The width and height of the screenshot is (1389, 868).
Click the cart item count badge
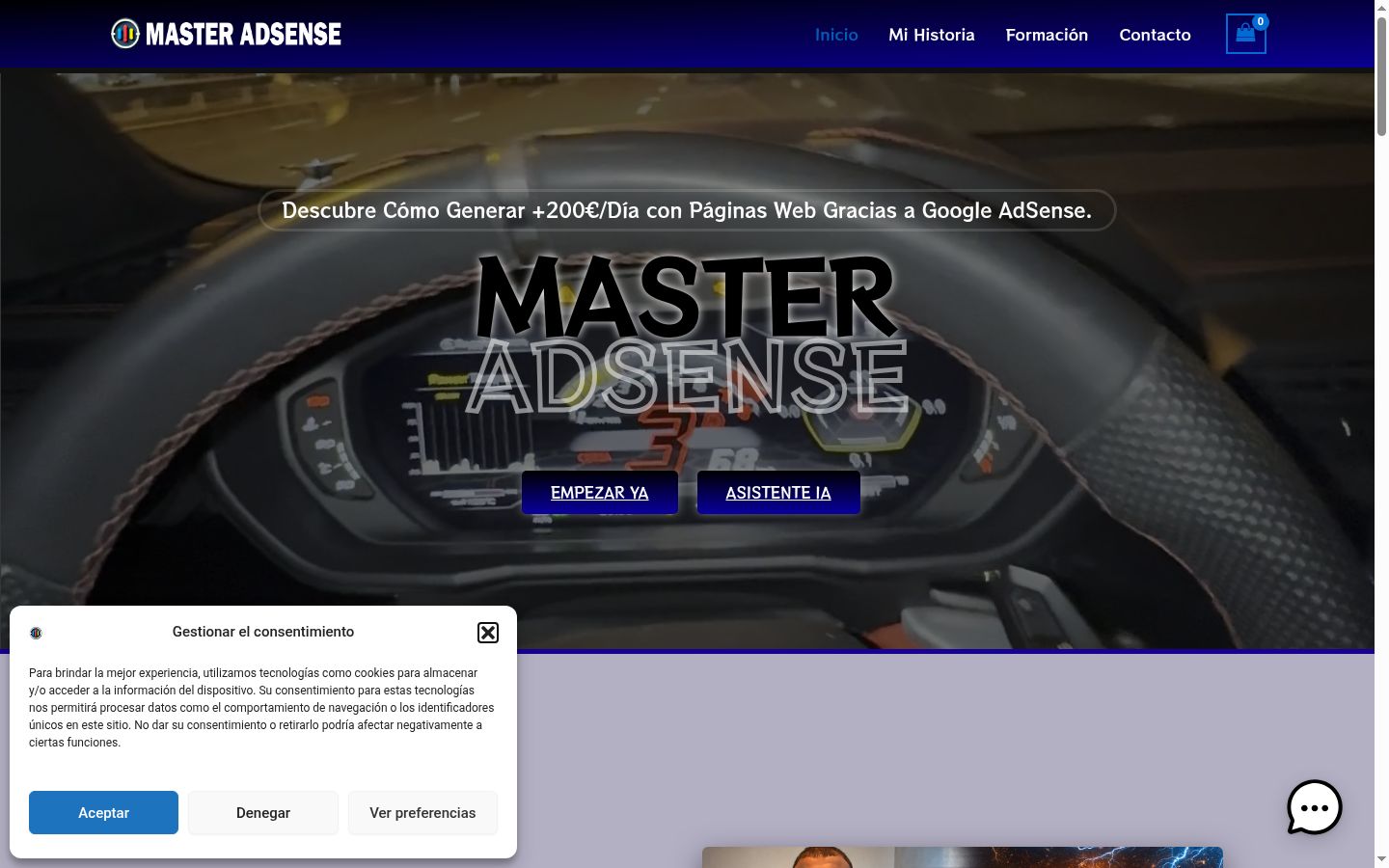tap(1260, 21)
